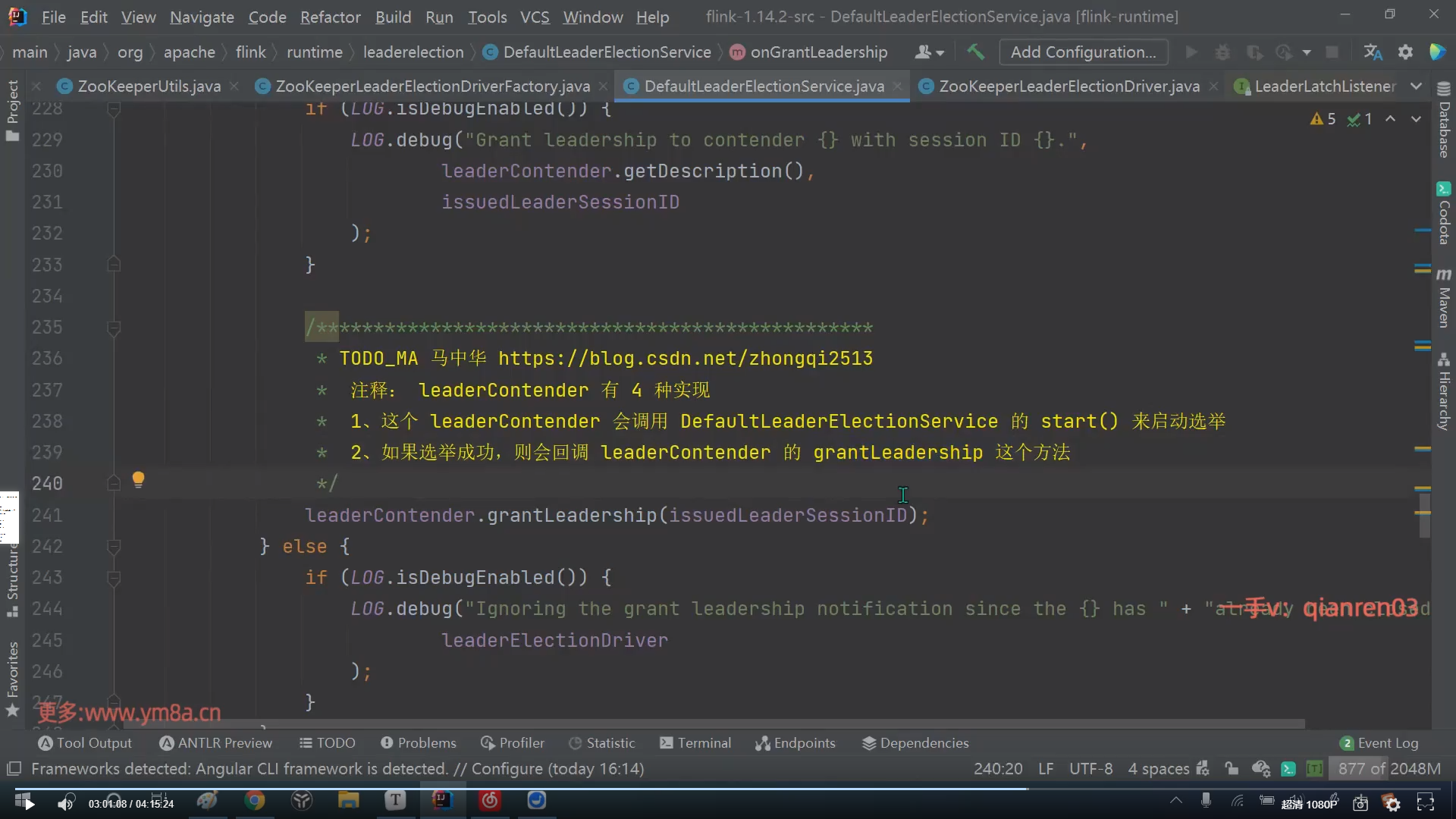Click the translate icon in toolbar

[x=1373, y=52]
